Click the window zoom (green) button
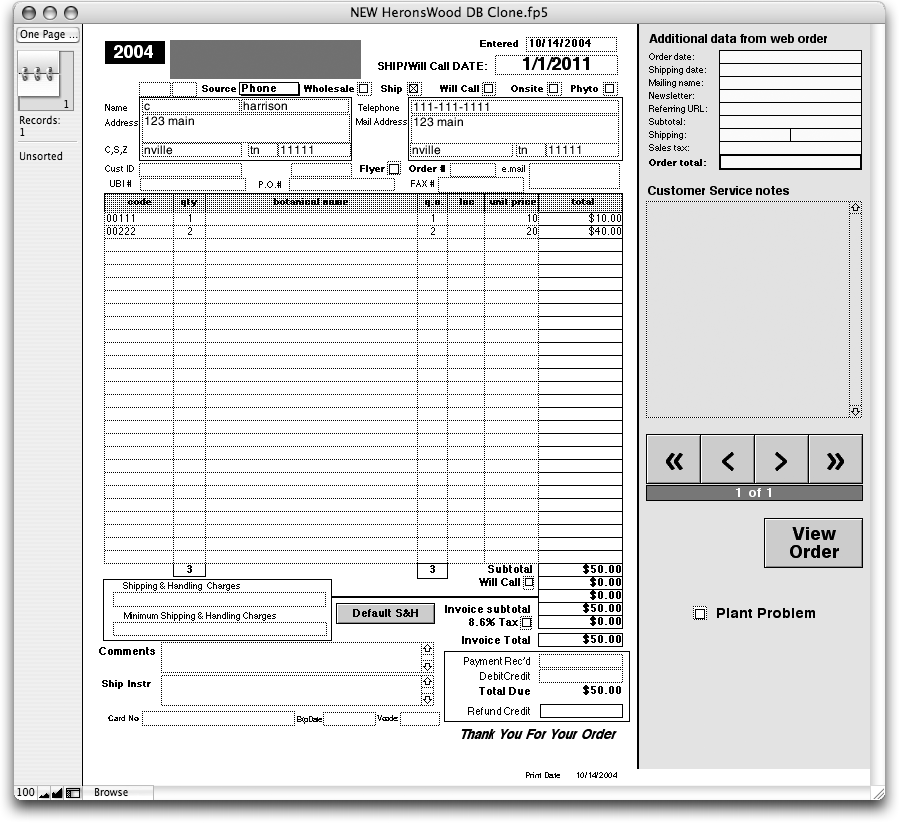Screen dimensions: 899x823 click(71, 13)
